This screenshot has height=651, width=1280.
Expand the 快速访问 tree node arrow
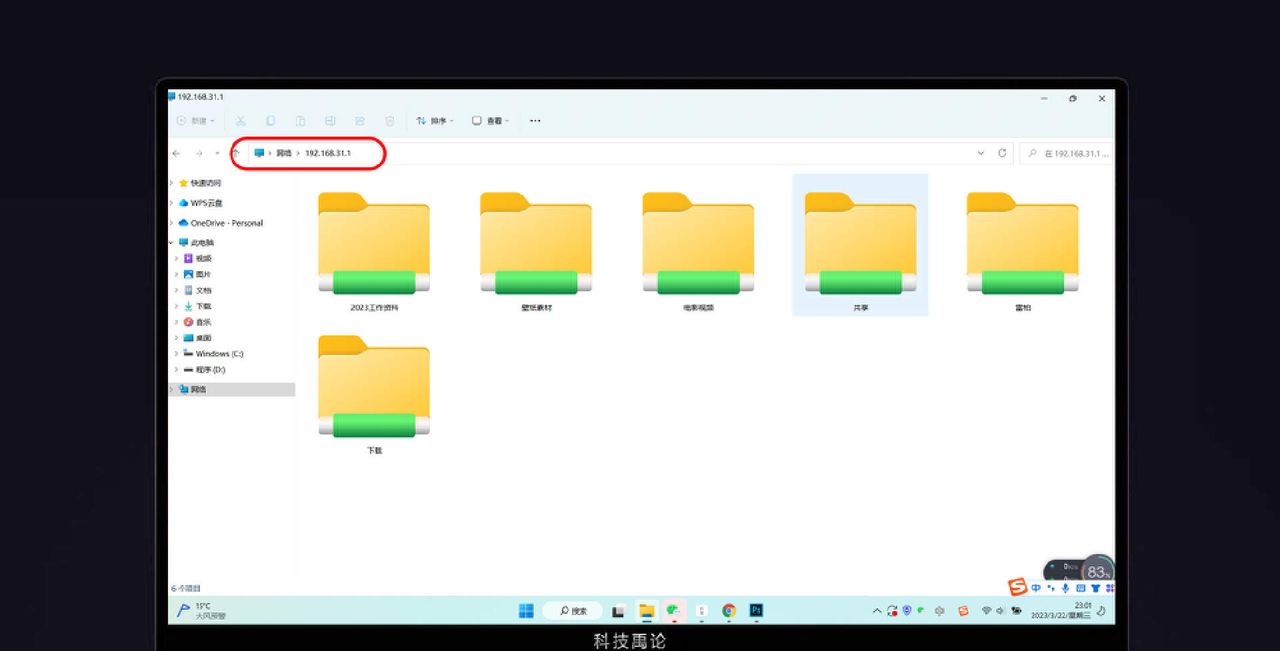pyautogui.click(x=172, y=183)
